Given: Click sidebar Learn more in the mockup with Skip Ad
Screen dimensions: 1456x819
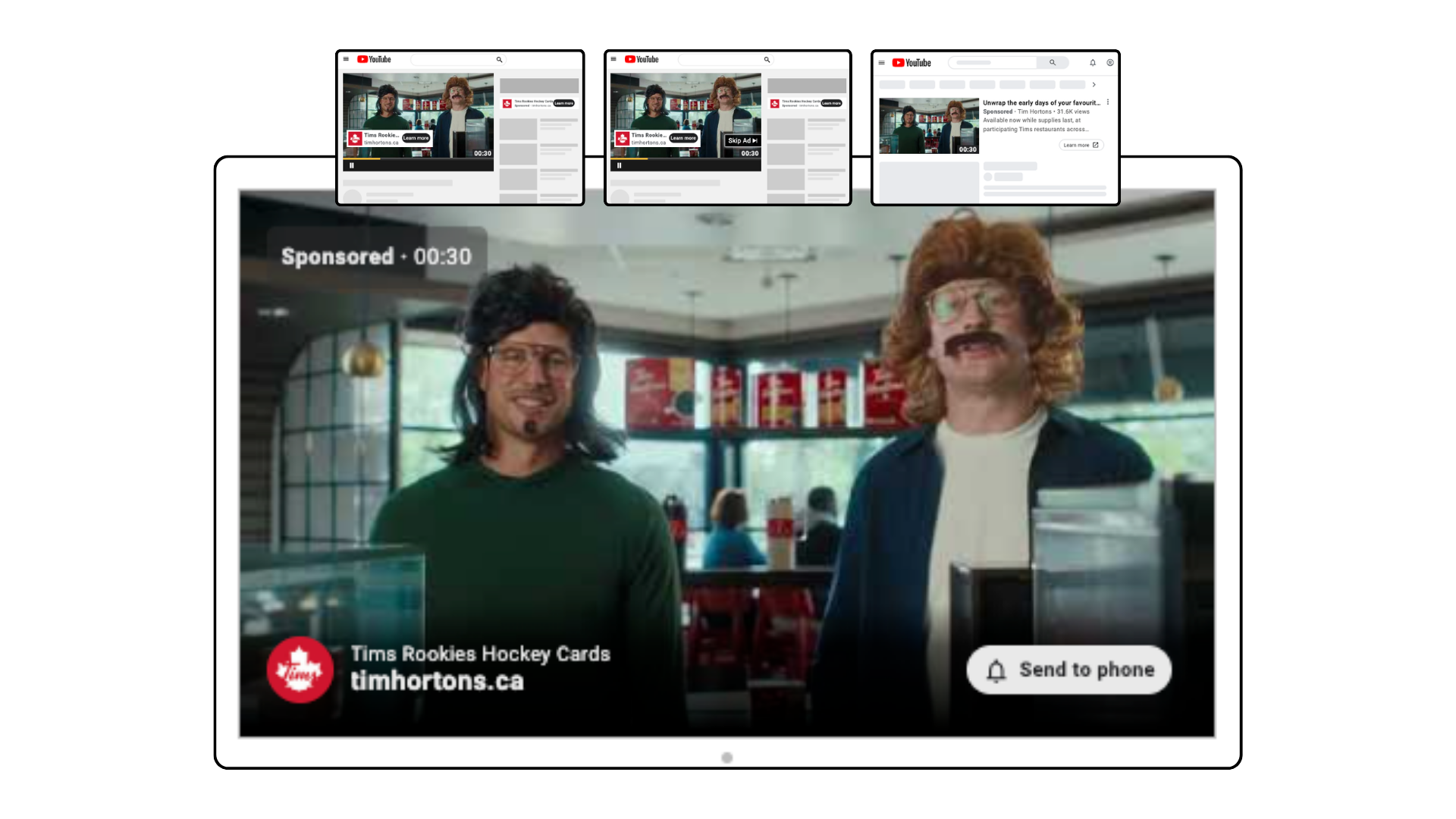Looking at the screenshot, I should tap(831, 103).
